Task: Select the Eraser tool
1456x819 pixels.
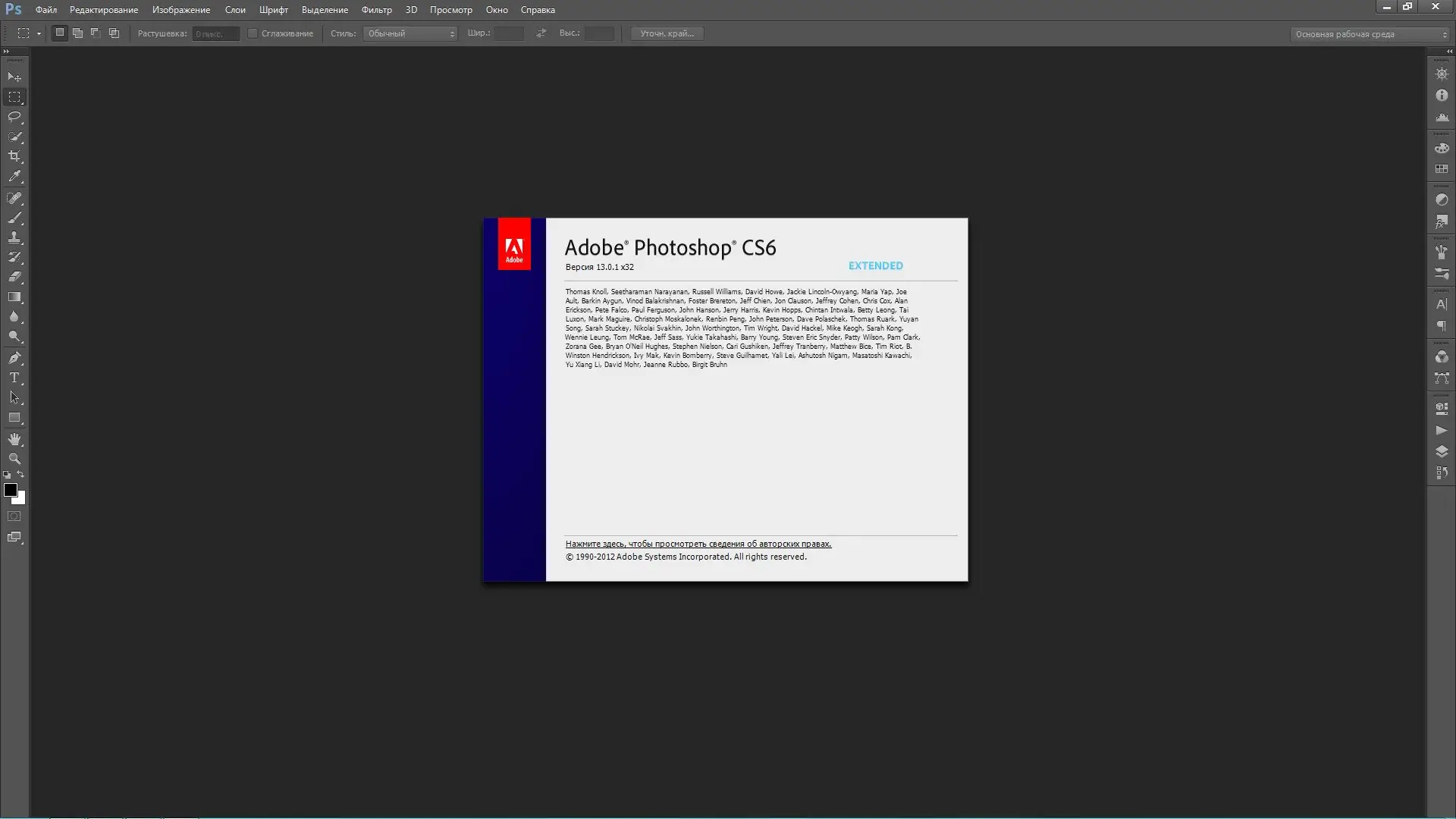Action: click(x=14, y=277)
